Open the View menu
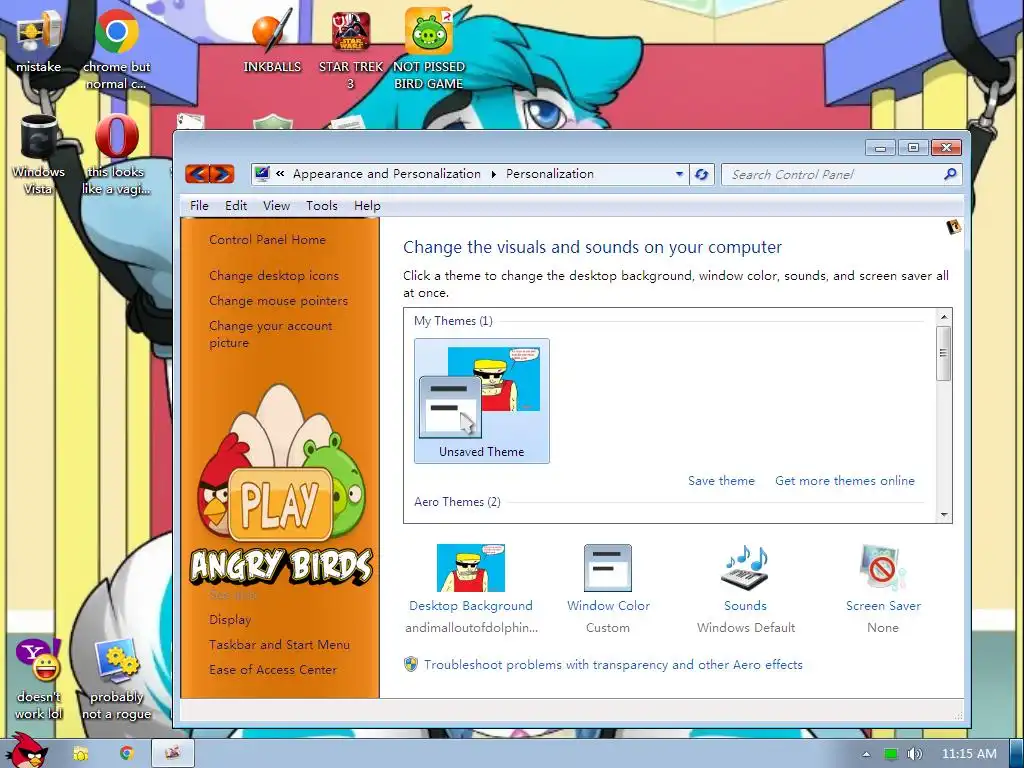The width and height of the screenshot is (1024, 768). click(276, 206)
